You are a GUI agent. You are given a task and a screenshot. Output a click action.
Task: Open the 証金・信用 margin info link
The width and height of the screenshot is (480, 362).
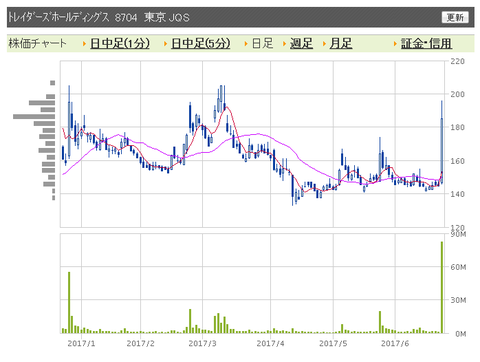pyautogui.click(x=426, y=43)
